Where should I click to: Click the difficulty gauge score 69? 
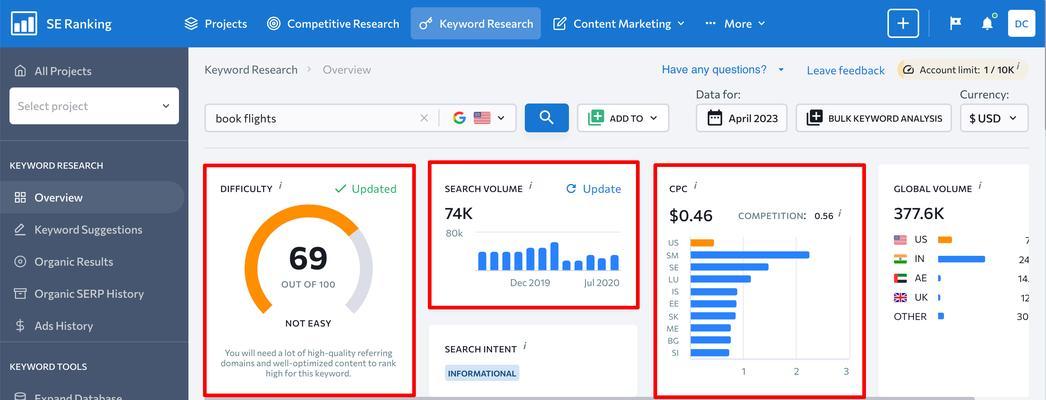[x=308, y=259]
